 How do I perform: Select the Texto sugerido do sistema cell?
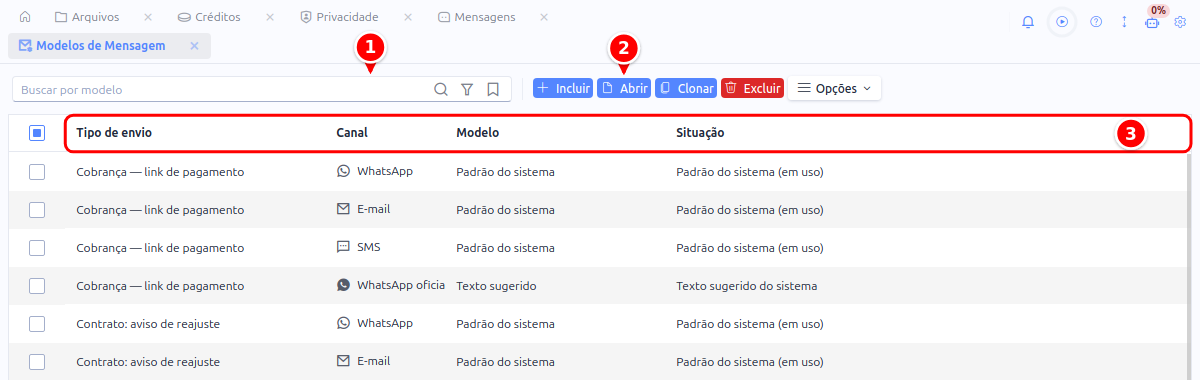(746, 286)
